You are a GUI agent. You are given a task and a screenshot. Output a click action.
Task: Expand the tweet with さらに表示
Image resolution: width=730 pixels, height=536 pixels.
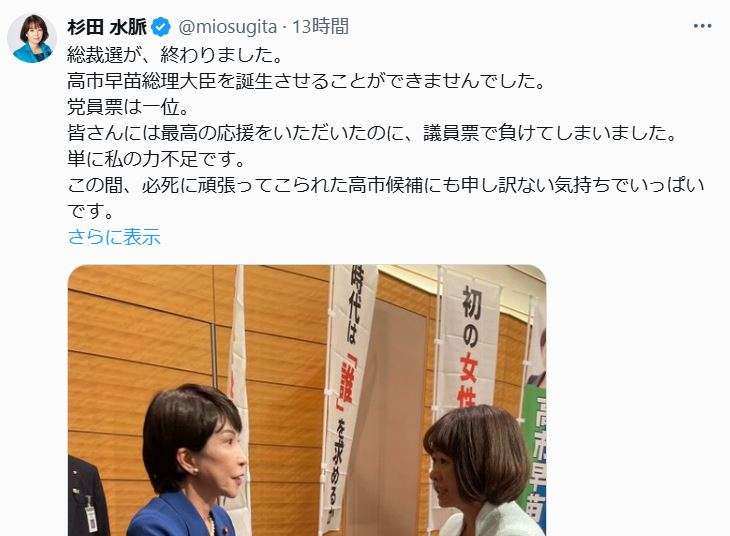(114, 237)
